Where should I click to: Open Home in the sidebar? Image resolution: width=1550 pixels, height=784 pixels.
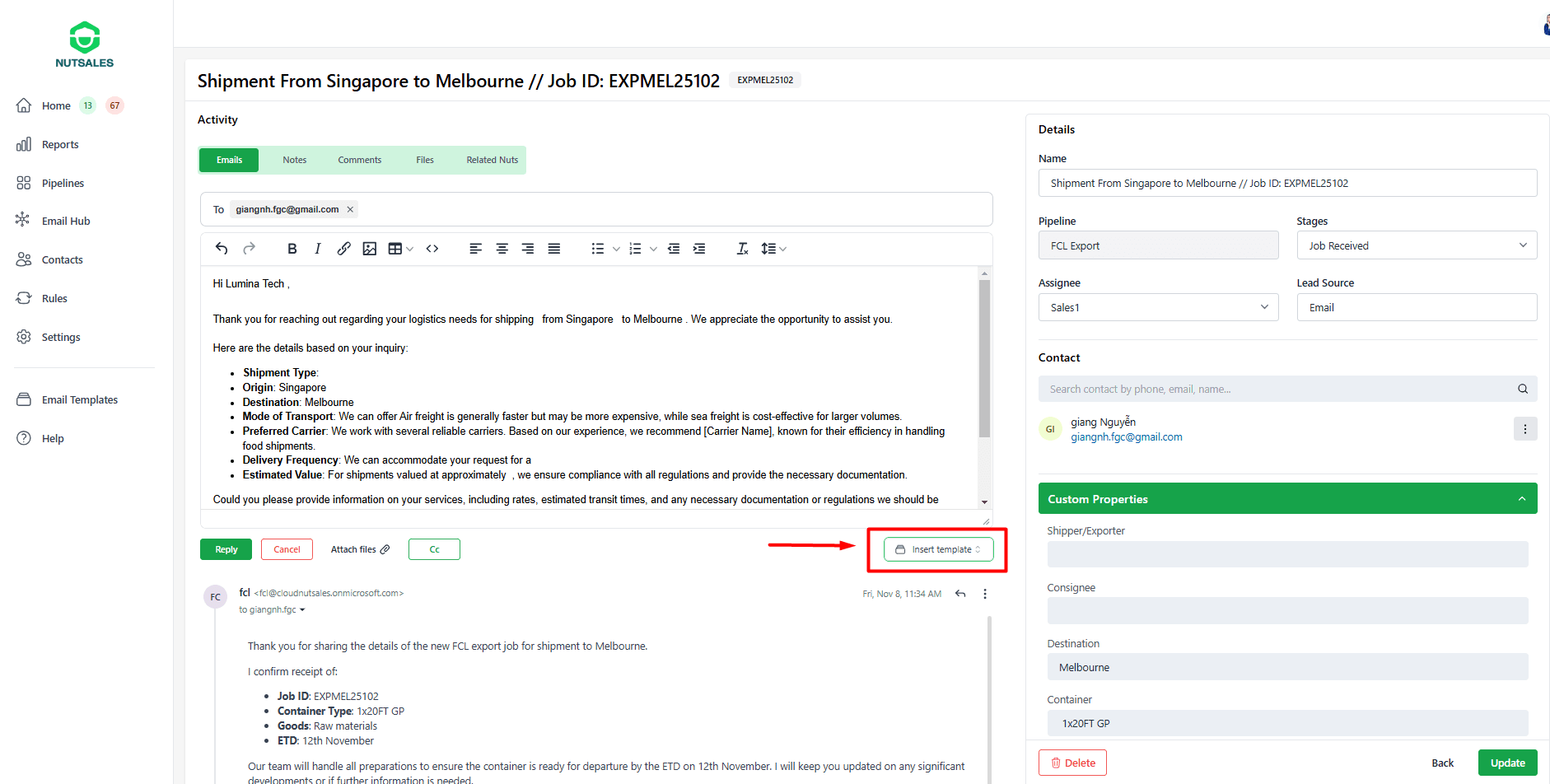56,105
